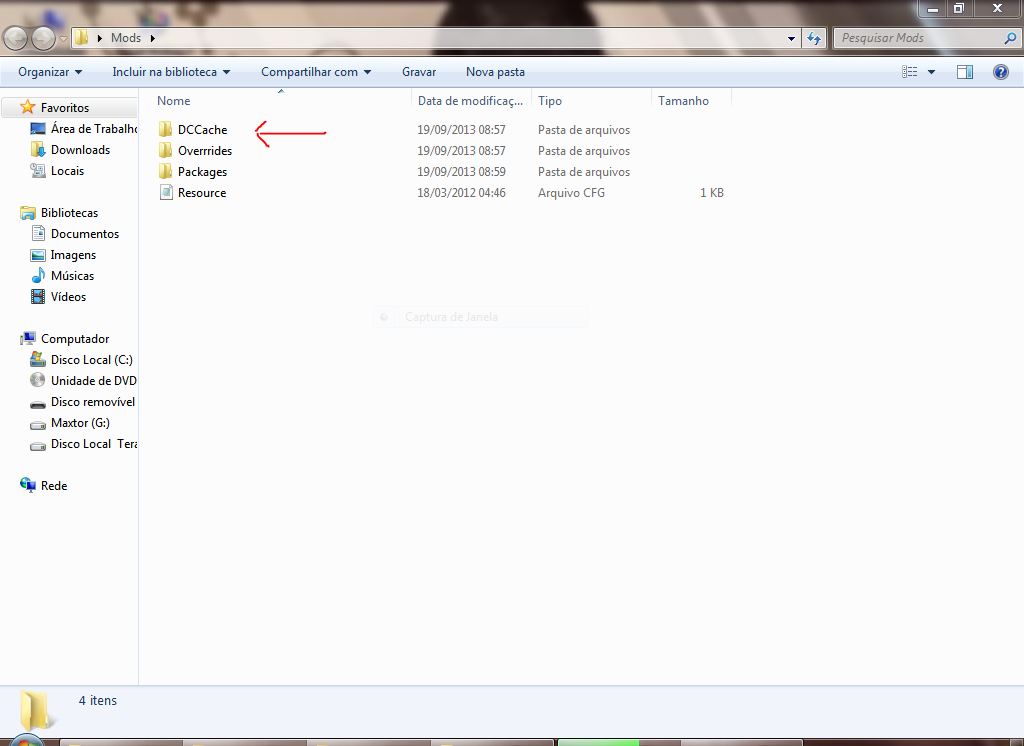The height and width of the screenshot is (746, 1024).
Task: Create a folder with Nova pasta
Action: [495, 71]
